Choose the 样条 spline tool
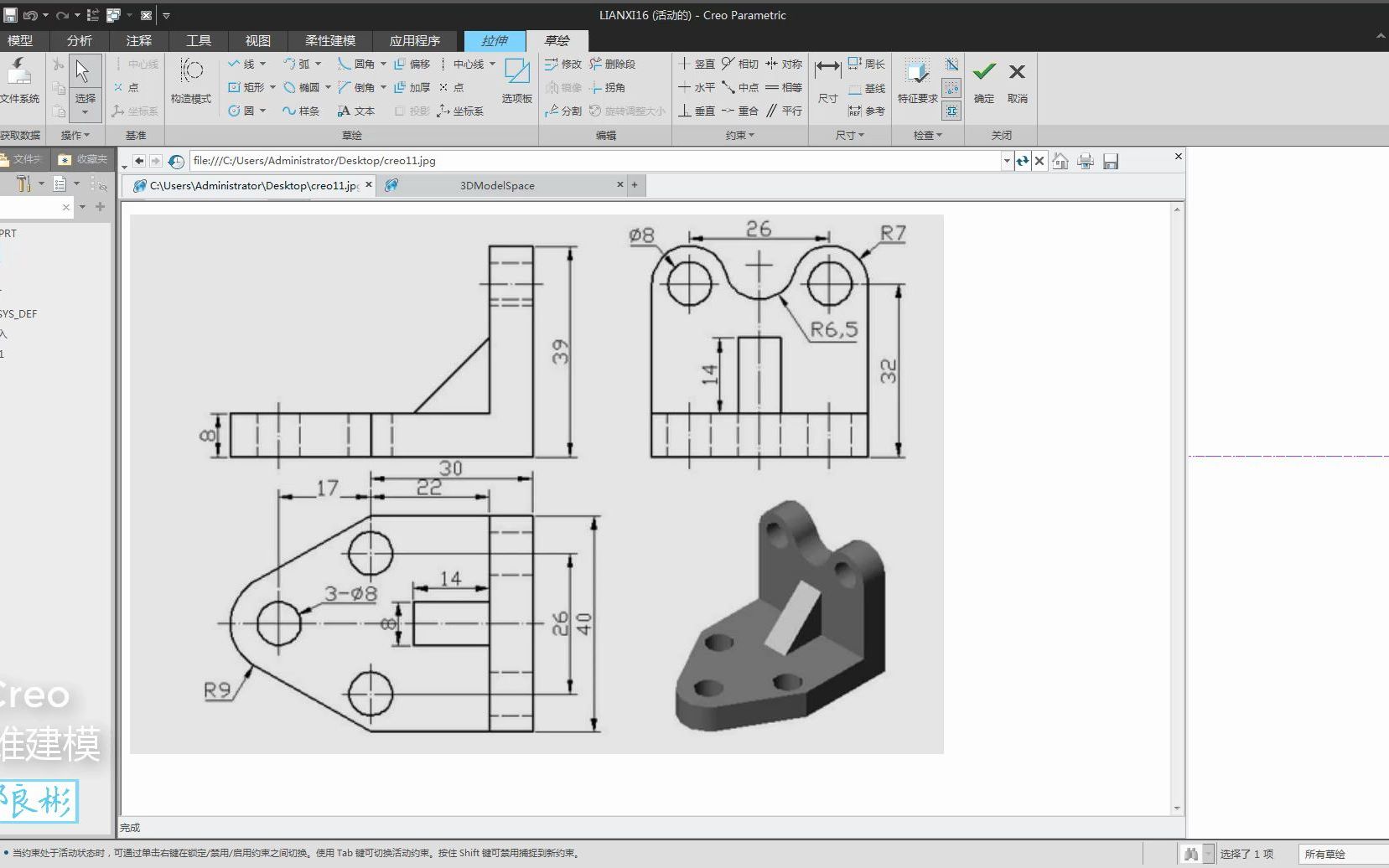Screen dimensions: 1389x868 (302, 111)
